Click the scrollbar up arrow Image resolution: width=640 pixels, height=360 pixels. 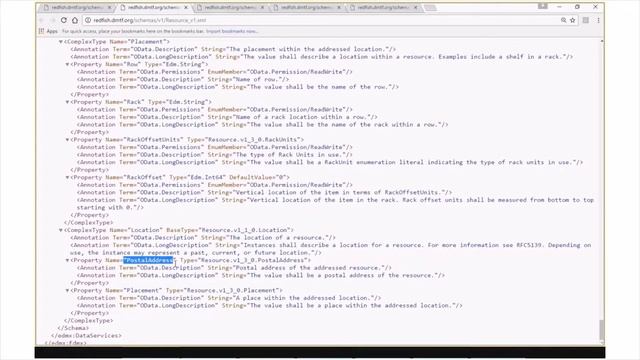coord(602,41)
